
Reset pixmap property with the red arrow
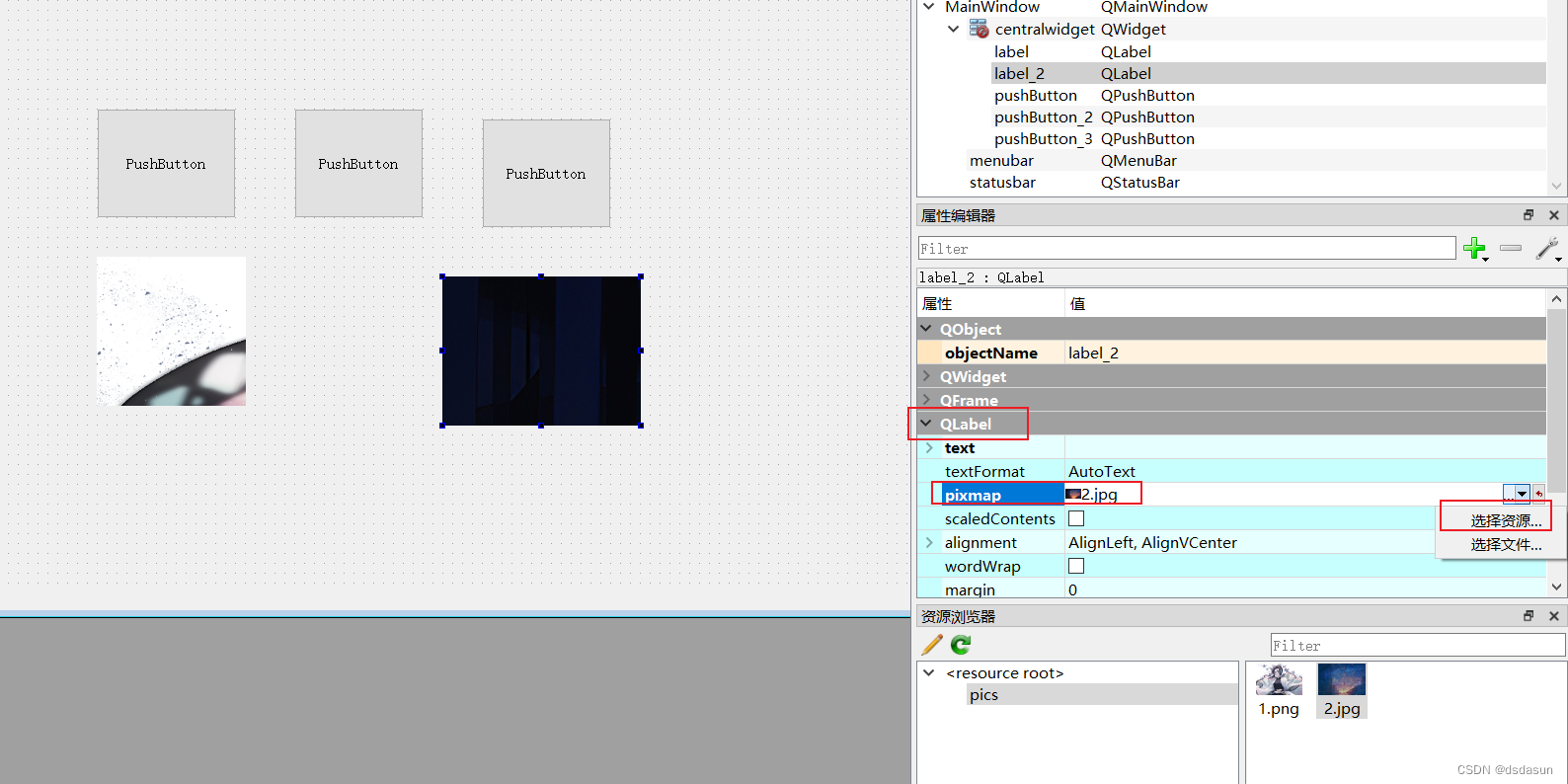pos(1538,494)
